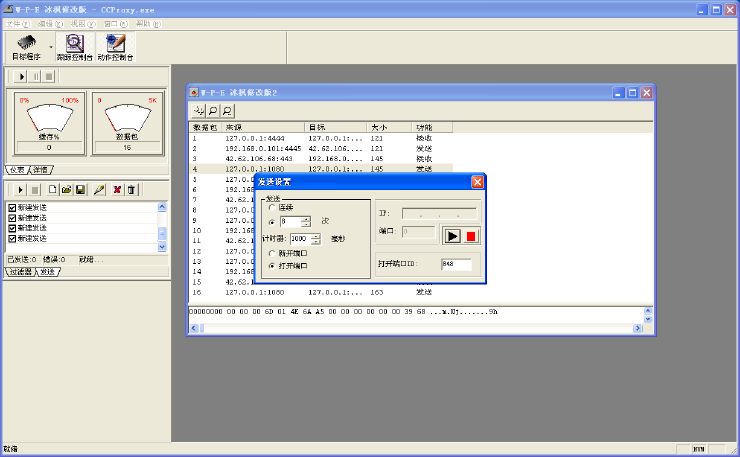Image resolution: width=740 pixels, height=457 pixels.
Task: Click the first toolbar icon in the packet window
Action: pyautogui.click(x=199, y=110)
